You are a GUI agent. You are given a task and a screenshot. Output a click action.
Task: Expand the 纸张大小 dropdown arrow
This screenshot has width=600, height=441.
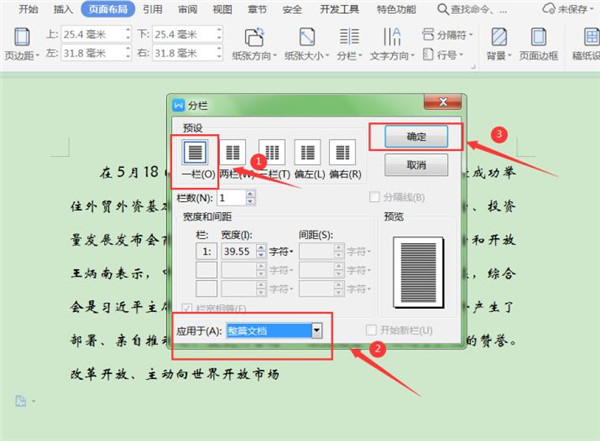pyautogui.click(x=327, y=56)
